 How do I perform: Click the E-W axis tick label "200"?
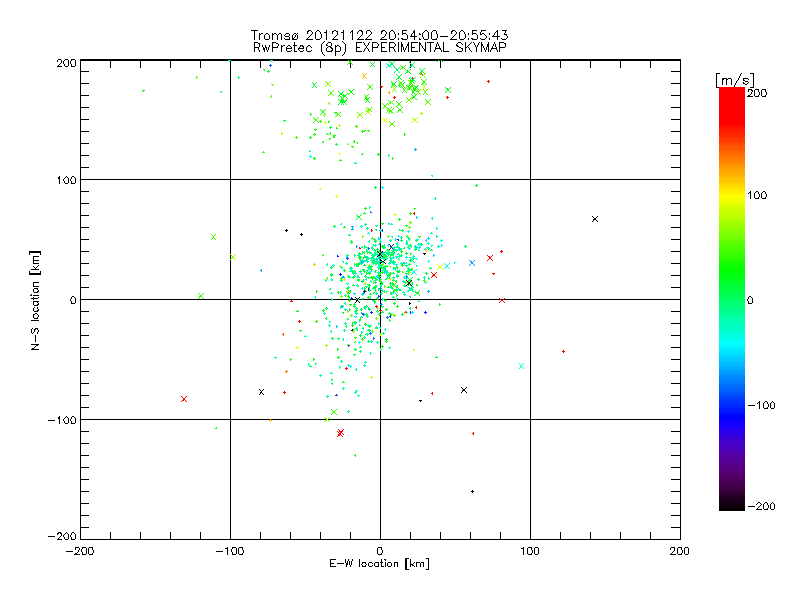click(x=680, y=551)
